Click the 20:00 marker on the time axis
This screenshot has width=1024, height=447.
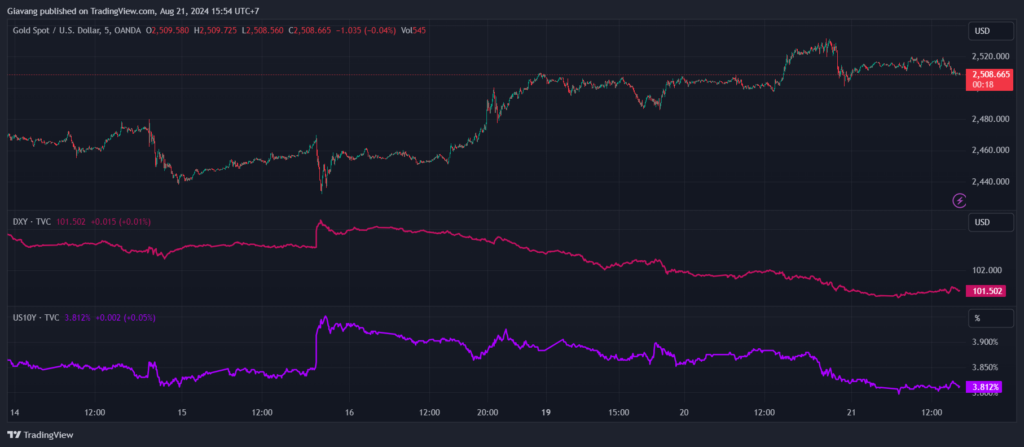click(487, 412)
